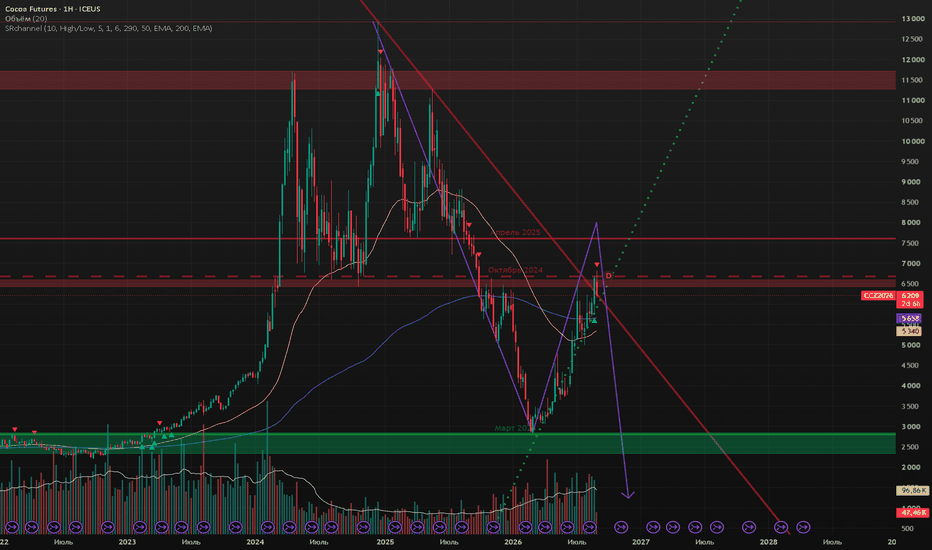This screenshot has height=550, width=932.
Task: Click the CCZ2026 symbol price tag
Action: [x=878, y=296]
